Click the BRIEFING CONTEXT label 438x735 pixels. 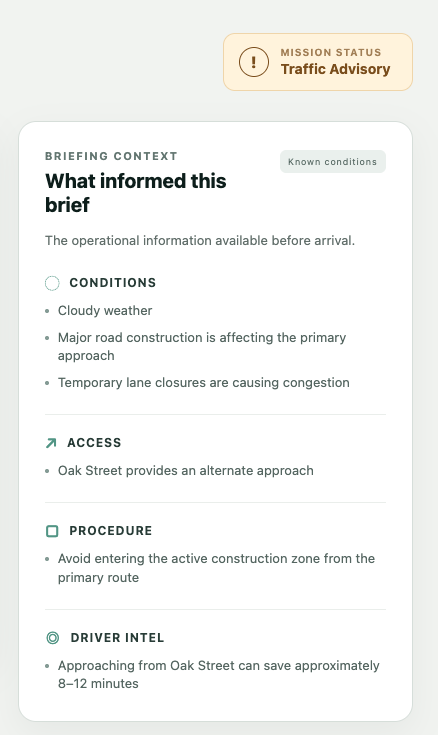pos(111,156)
